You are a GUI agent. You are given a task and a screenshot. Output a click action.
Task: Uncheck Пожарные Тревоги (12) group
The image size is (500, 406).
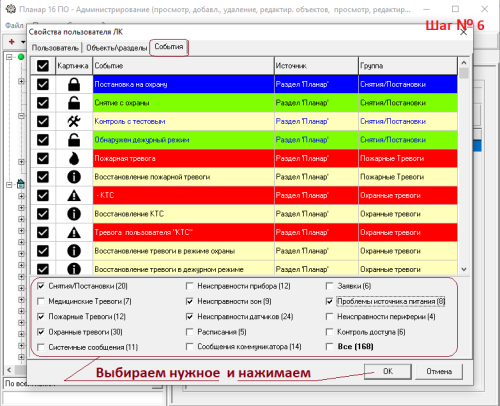(x=41, y=317)
